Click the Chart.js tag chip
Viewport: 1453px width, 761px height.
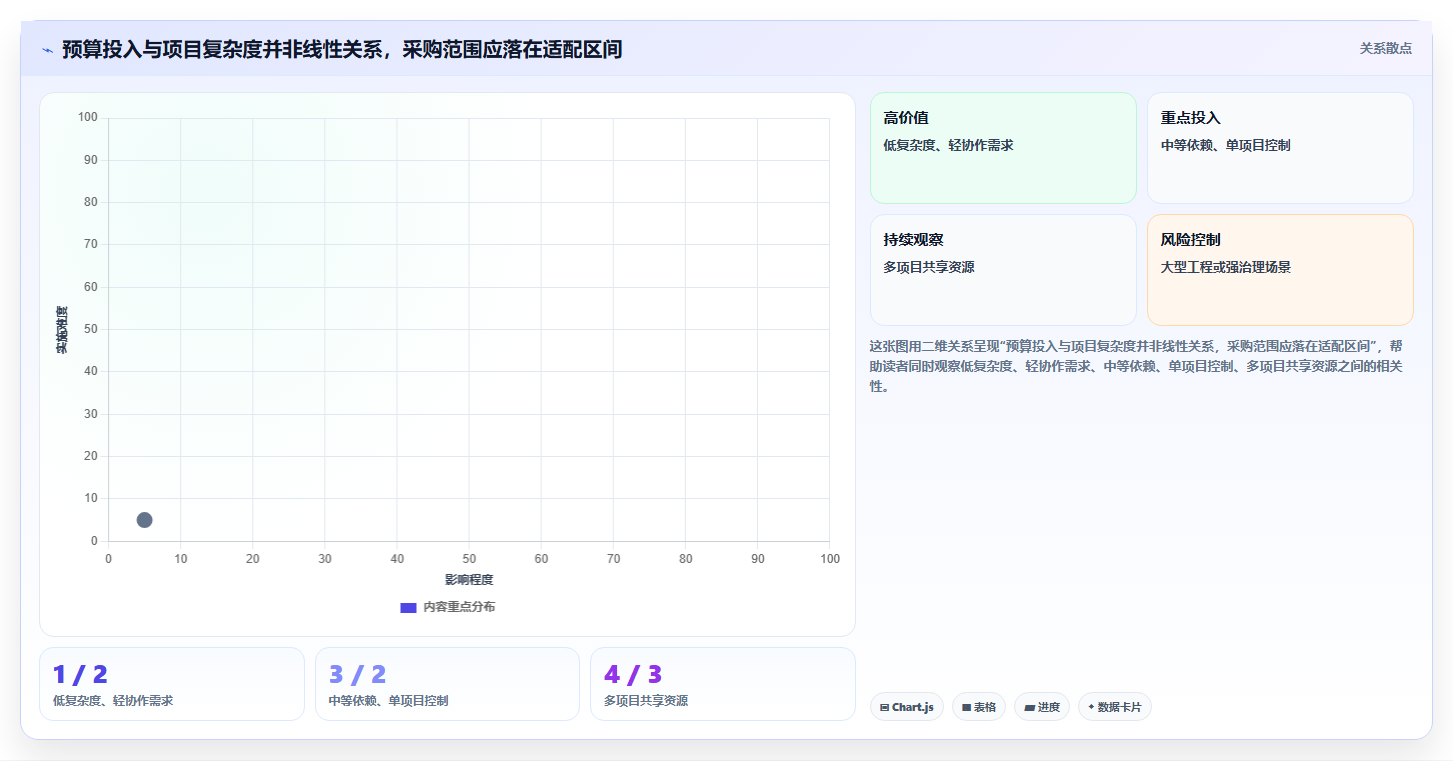pos(907,707)
